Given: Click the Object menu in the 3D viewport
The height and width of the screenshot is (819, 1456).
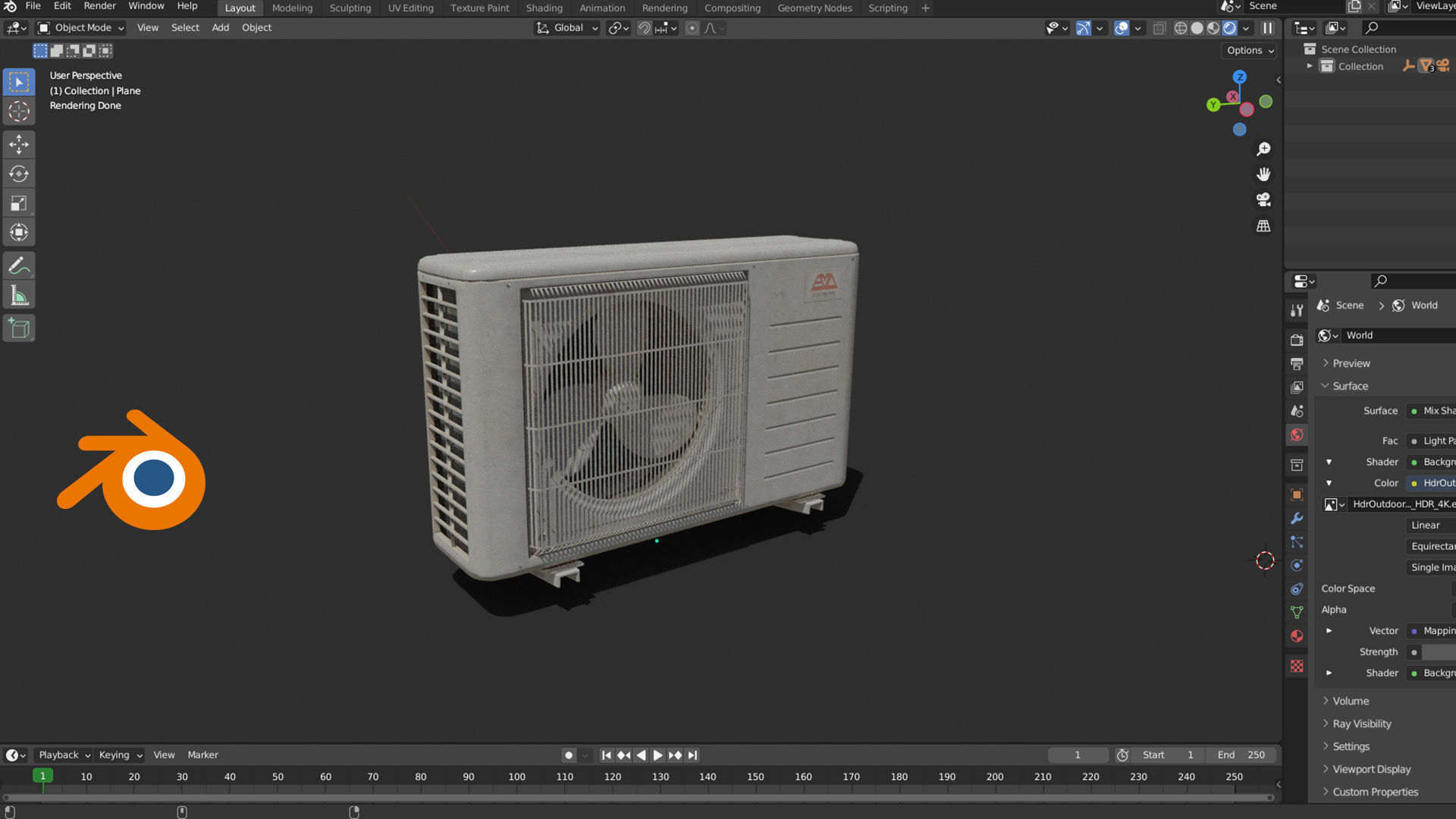Looking at the screenshot, I should pos(256,28).
